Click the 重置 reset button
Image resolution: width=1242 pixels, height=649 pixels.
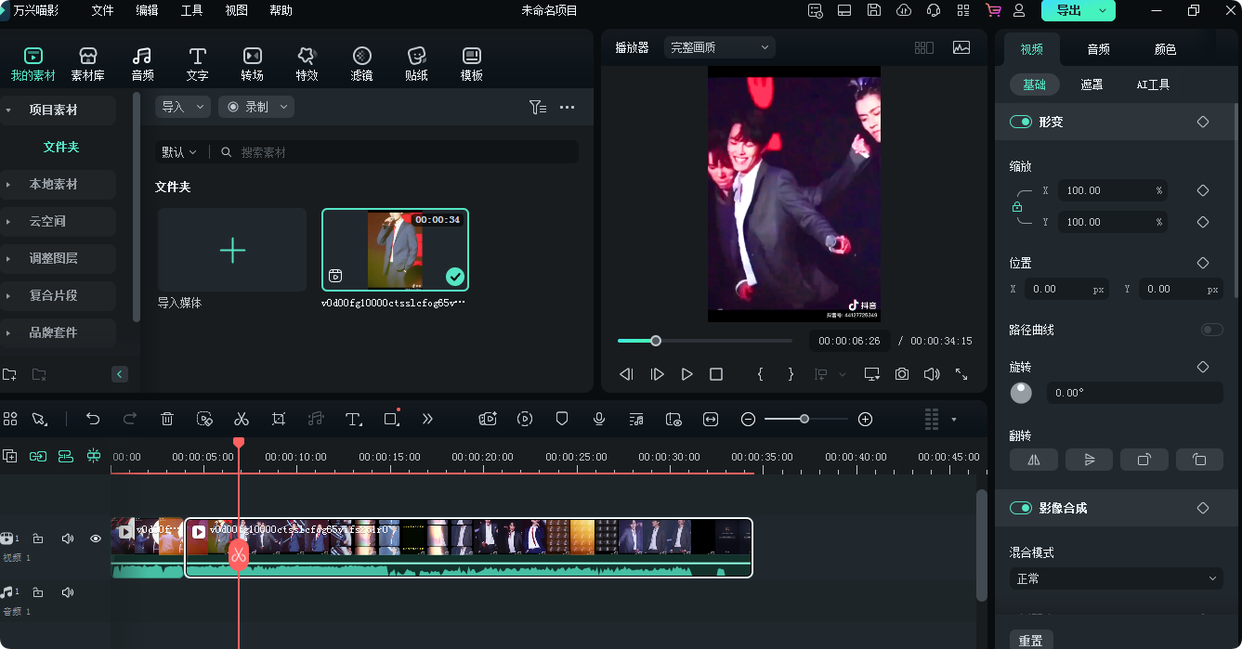(1030, 641)
